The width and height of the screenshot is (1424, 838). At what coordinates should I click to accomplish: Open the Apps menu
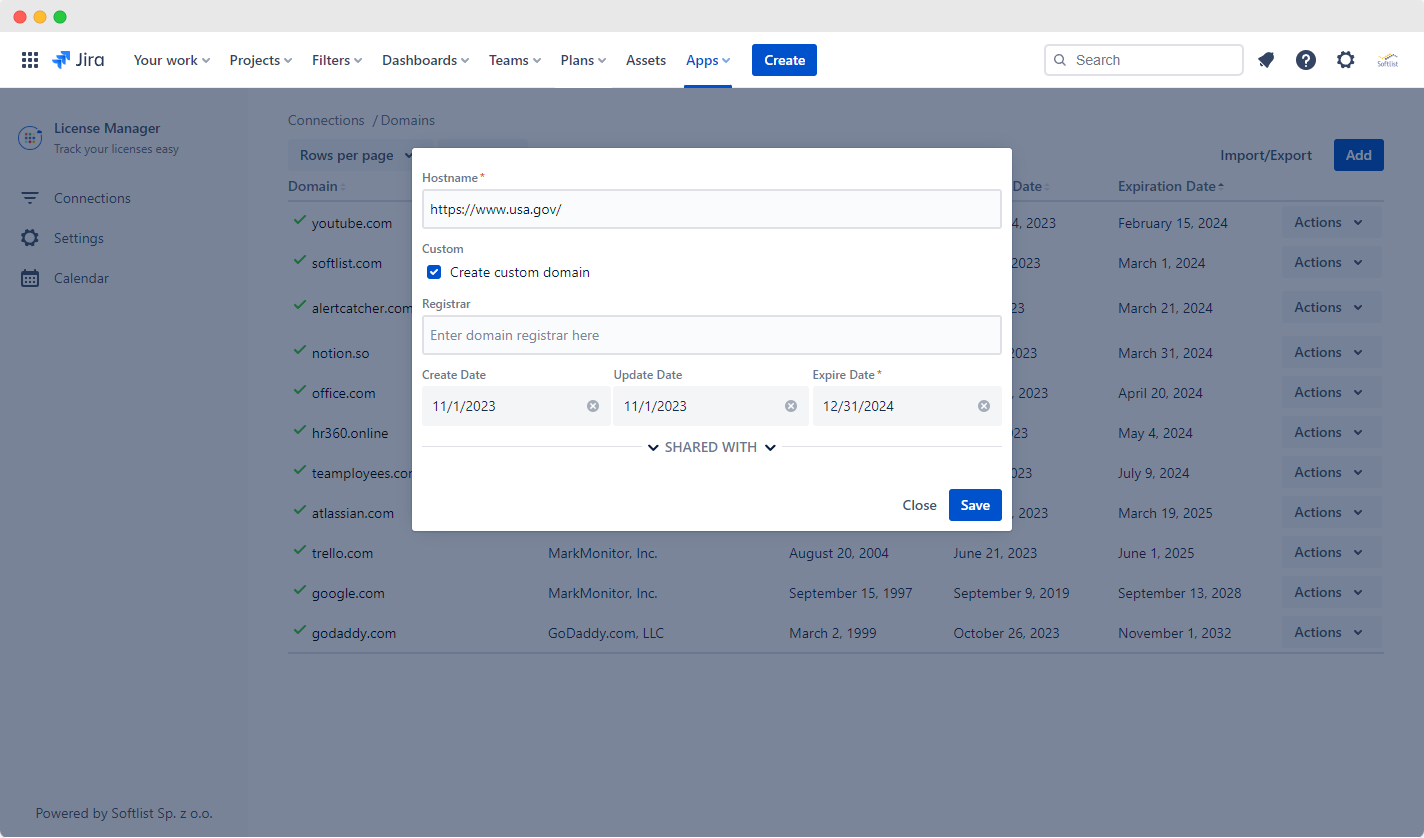[708, 60]
